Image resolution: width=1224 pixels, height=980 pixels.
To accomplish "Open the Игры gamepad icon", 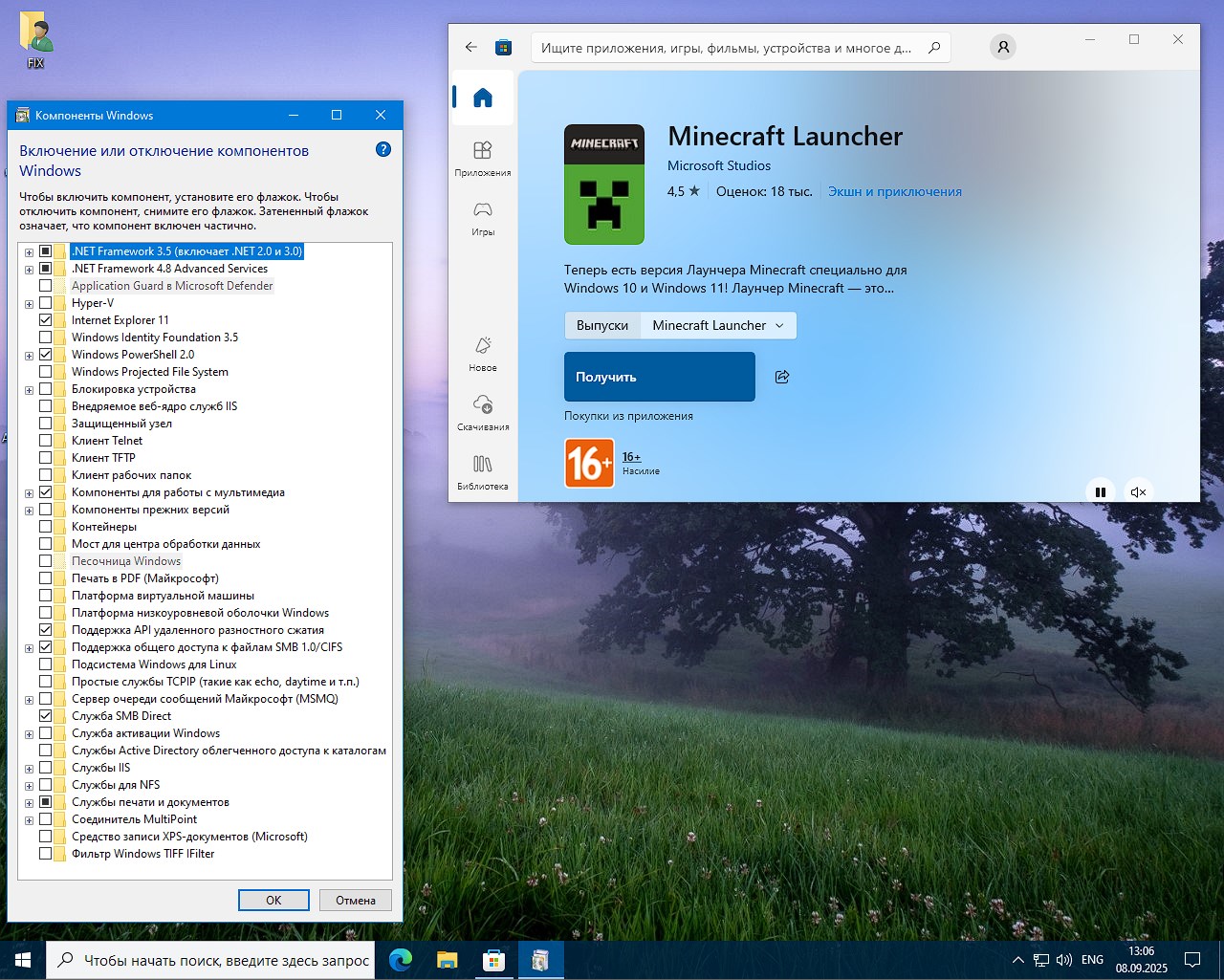I will [x=483, y=209].
